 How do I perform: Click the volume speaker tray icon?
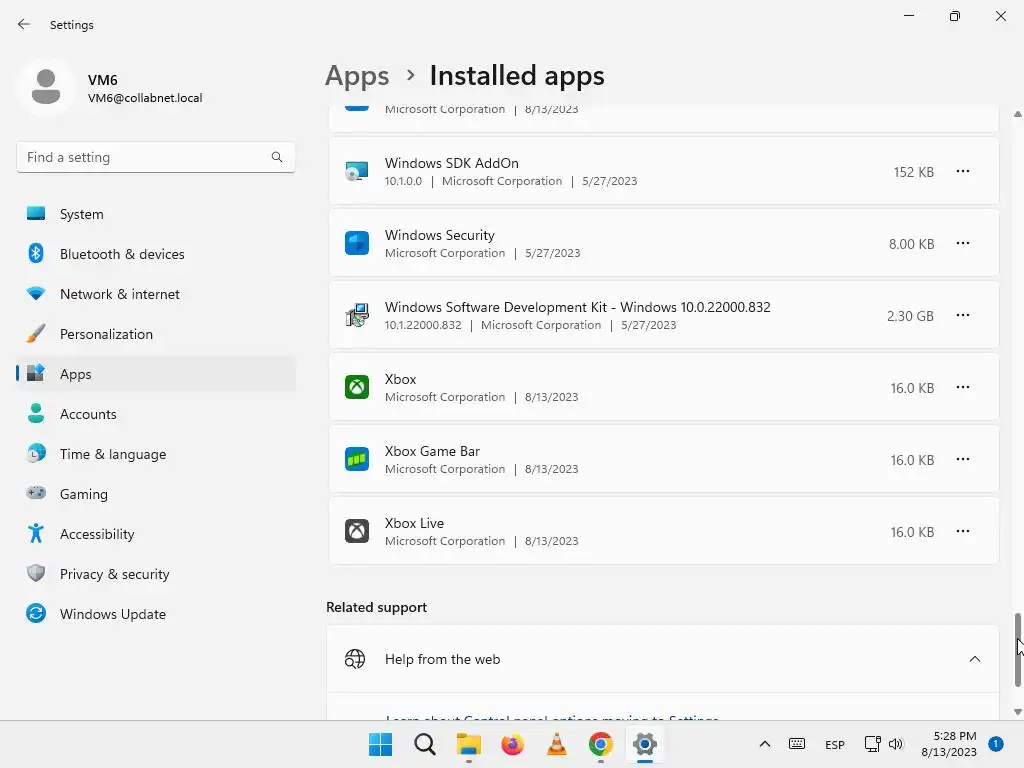pos(896,744)
